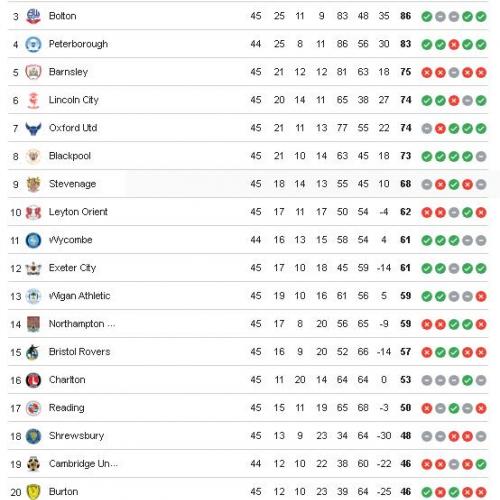500x500 pixels.
Task: Select the Burton yellow crest icon
Action: click(x=33, y=492)
